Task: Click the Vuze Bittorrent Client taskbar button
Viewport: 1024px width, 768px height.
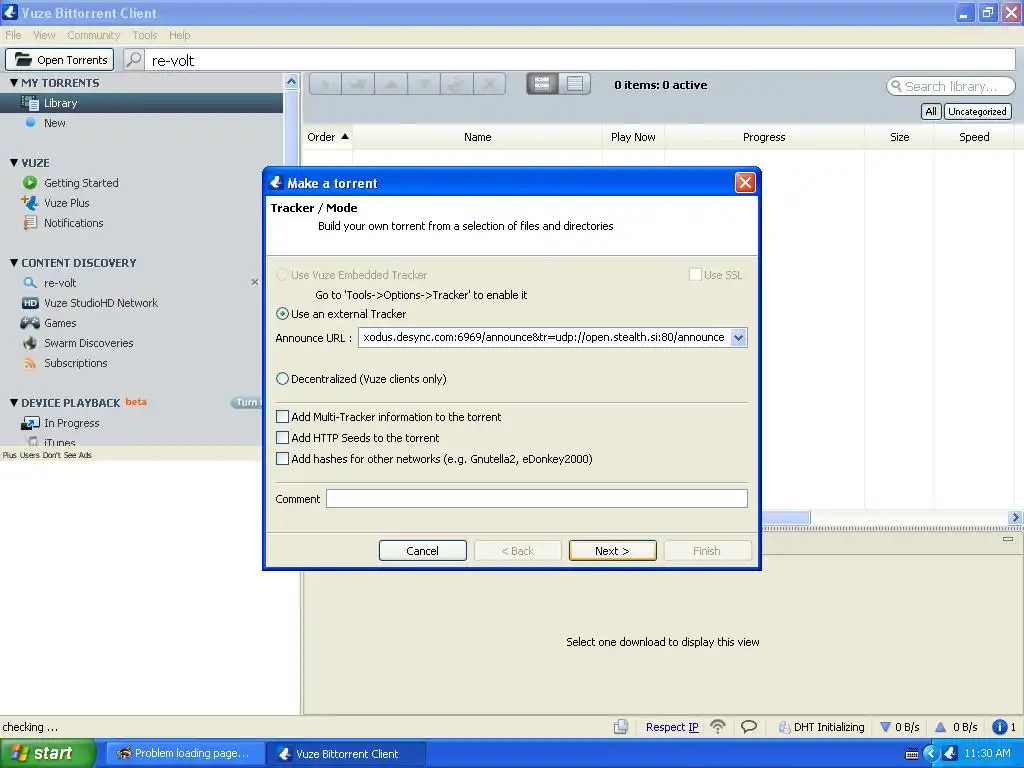Action: [347, 754]
